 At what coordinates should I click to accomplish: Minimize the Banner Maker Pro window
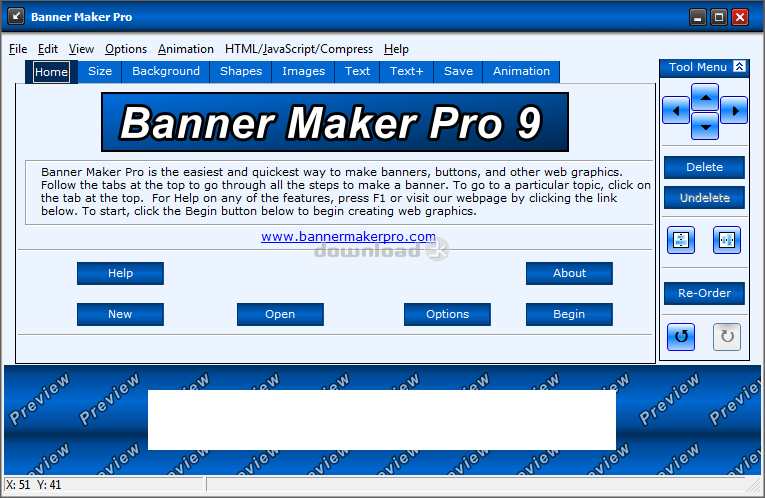click(x=698, y=18)
